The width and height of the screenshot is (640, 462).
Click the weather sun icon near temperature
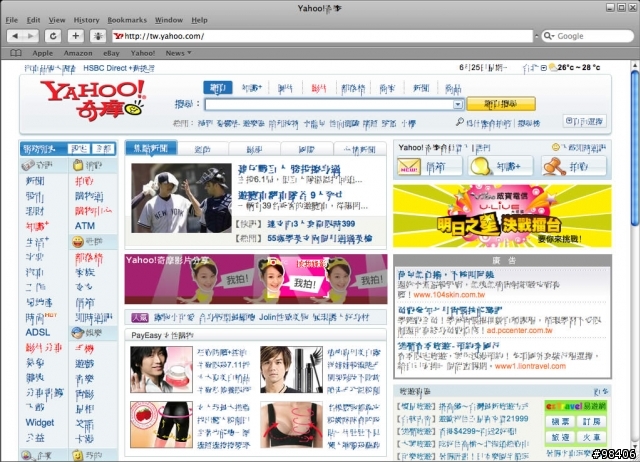553,67
